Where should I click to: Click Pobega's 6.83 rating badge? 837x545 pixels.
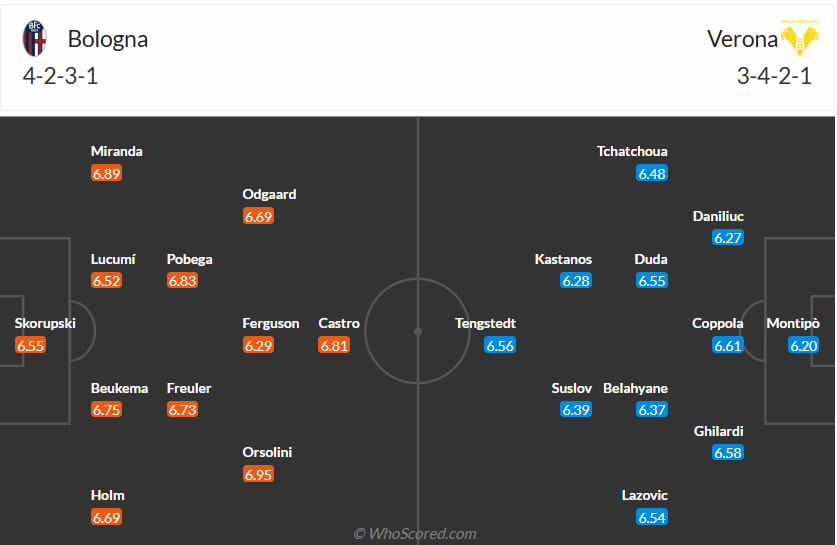(182, 280)
